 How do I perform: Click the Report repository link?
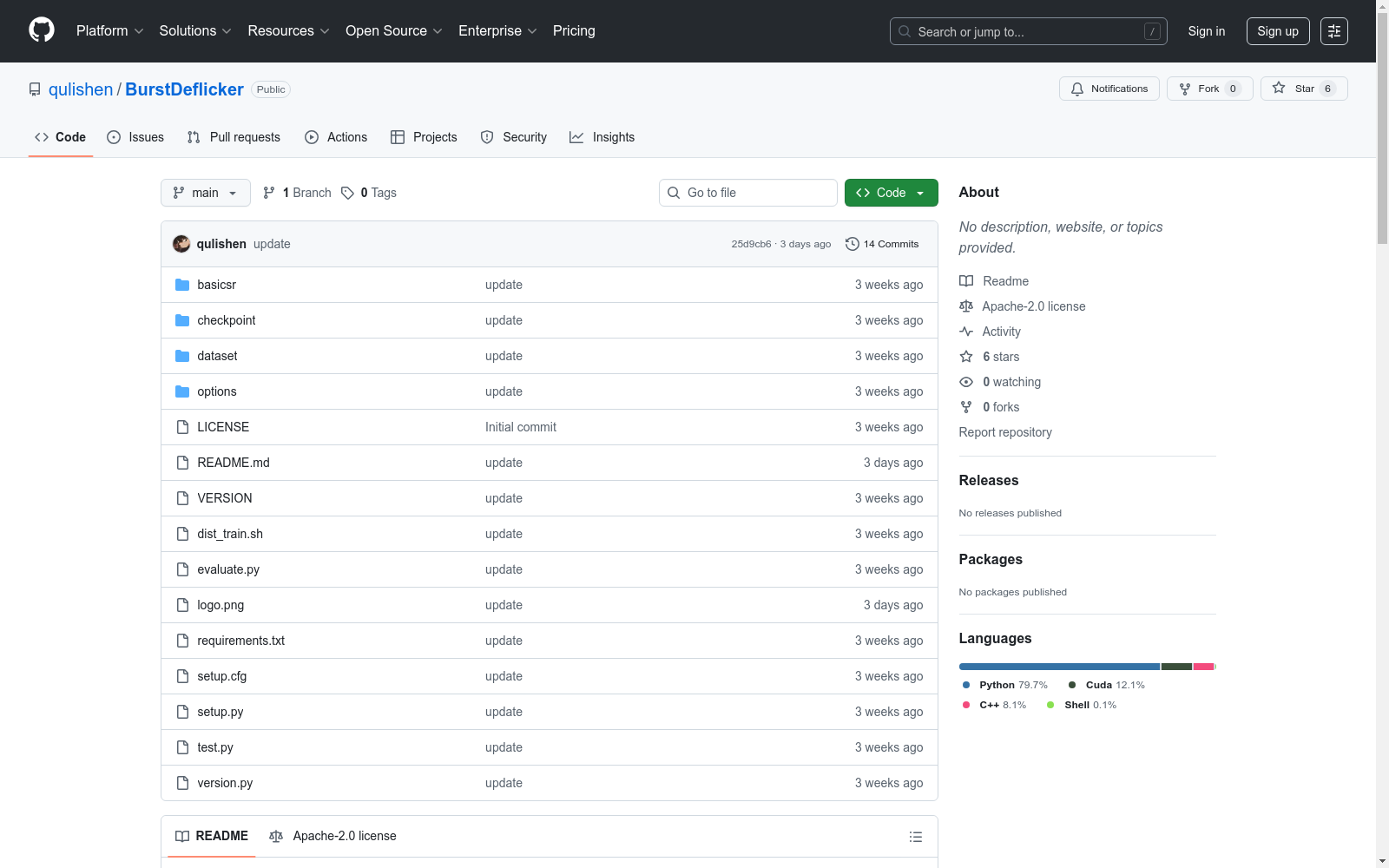click(x=1005, y=432)
